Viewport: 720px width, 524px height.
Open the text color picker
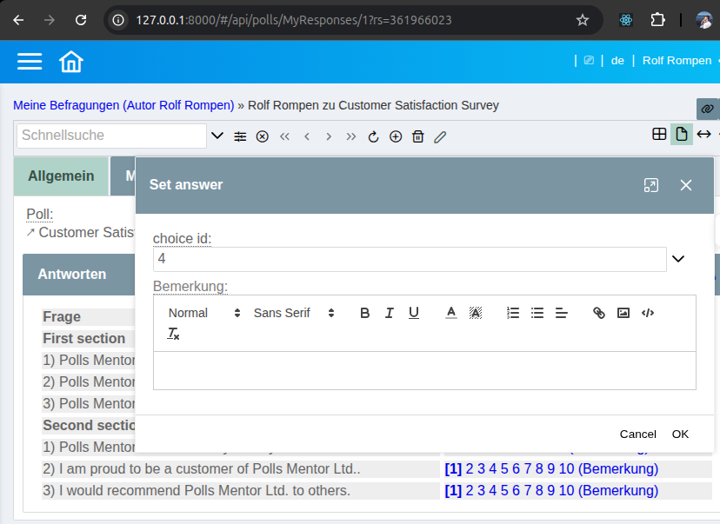tap(451, 313)
